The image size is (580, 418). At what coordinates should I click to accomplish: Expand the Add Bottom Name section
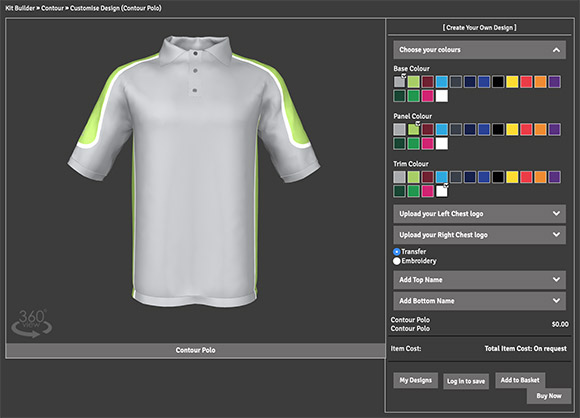tap(479, 301)
